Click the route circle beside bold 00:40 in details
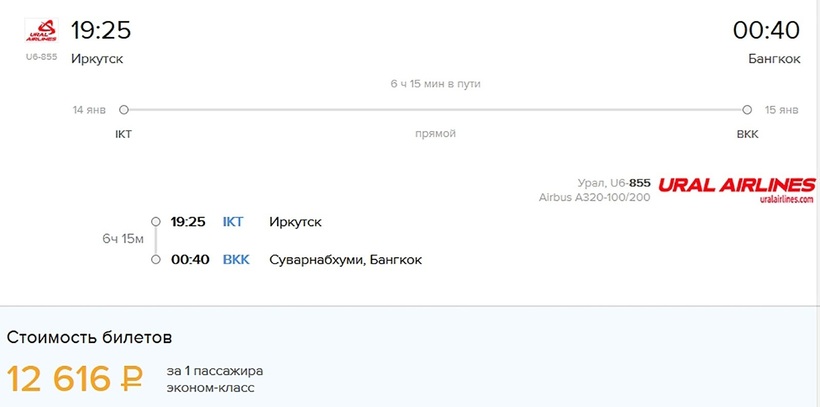820x407 pixels. (x=155, y=260)
